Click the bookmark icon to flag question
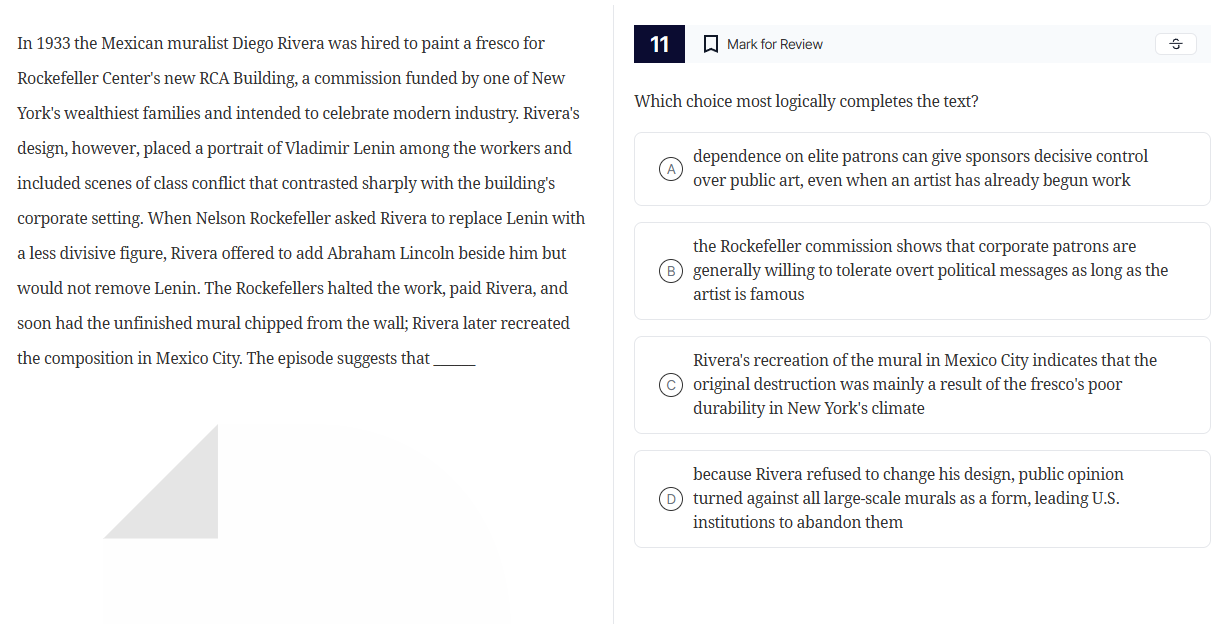 pos(711,44)
